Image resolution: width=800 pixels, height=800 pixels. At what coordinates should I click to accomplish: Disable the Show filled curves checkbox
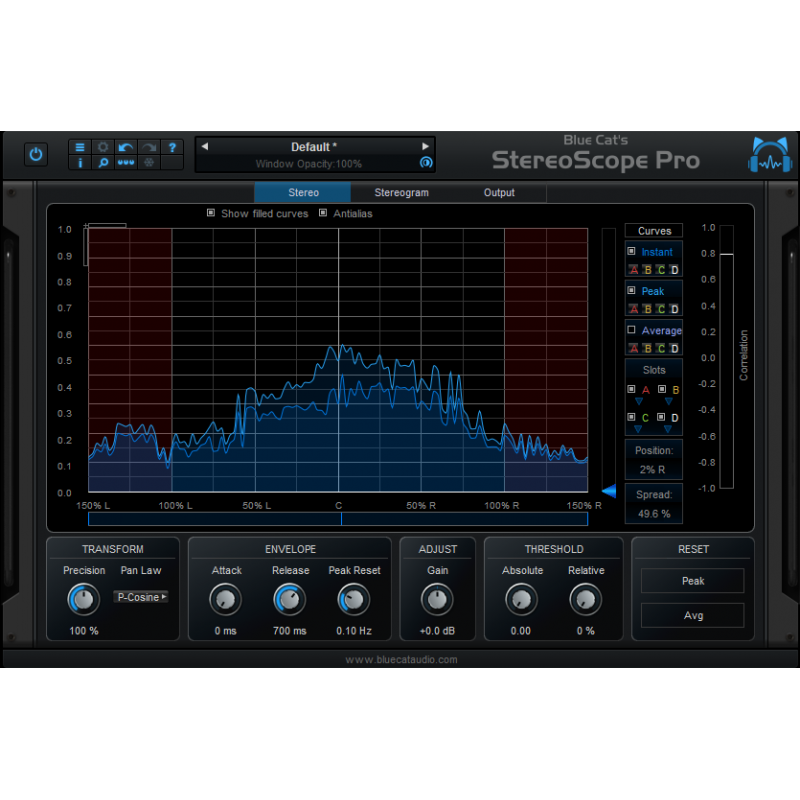pyautogui.click(x=211, y=213)
